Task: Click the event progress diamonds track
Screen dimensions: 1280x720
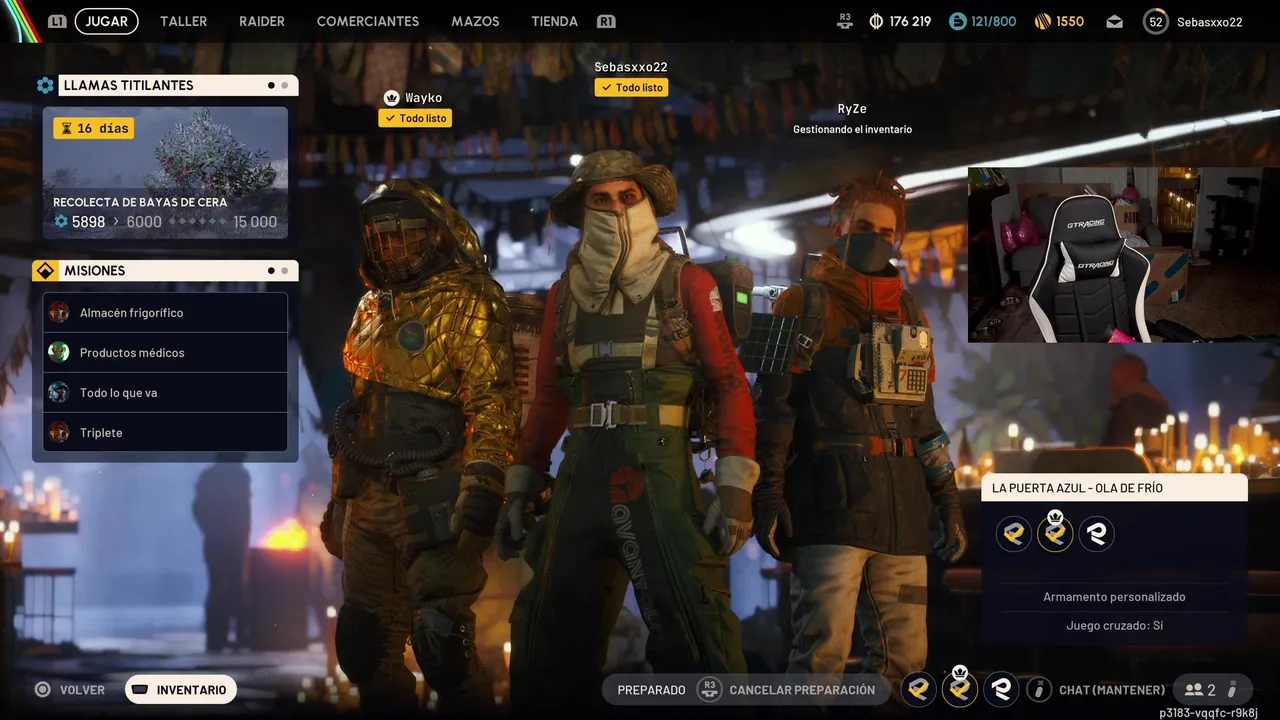Action: point(197,222)
